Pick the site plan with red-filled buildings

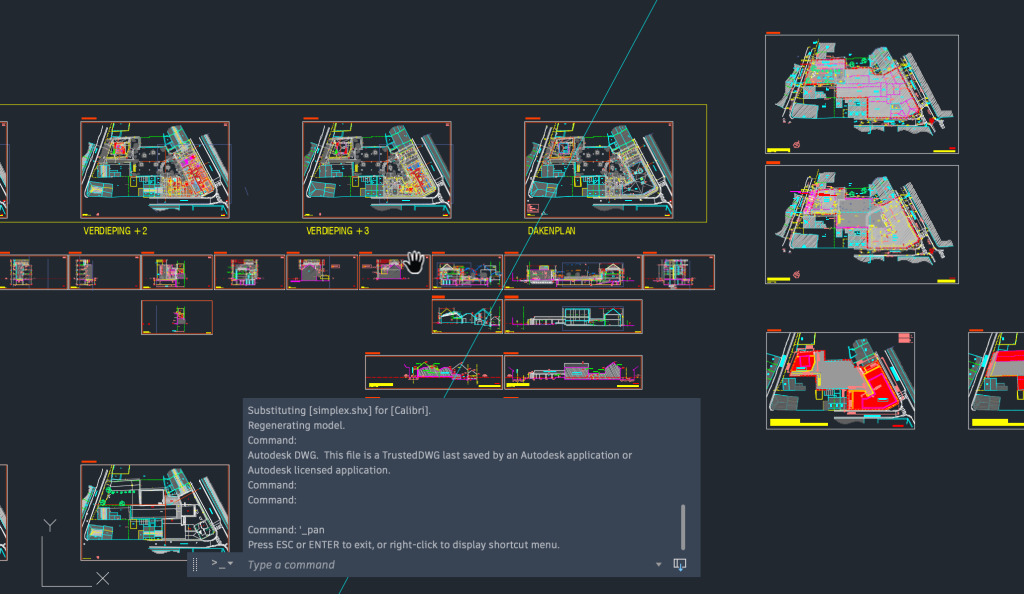tap(840, 380)
